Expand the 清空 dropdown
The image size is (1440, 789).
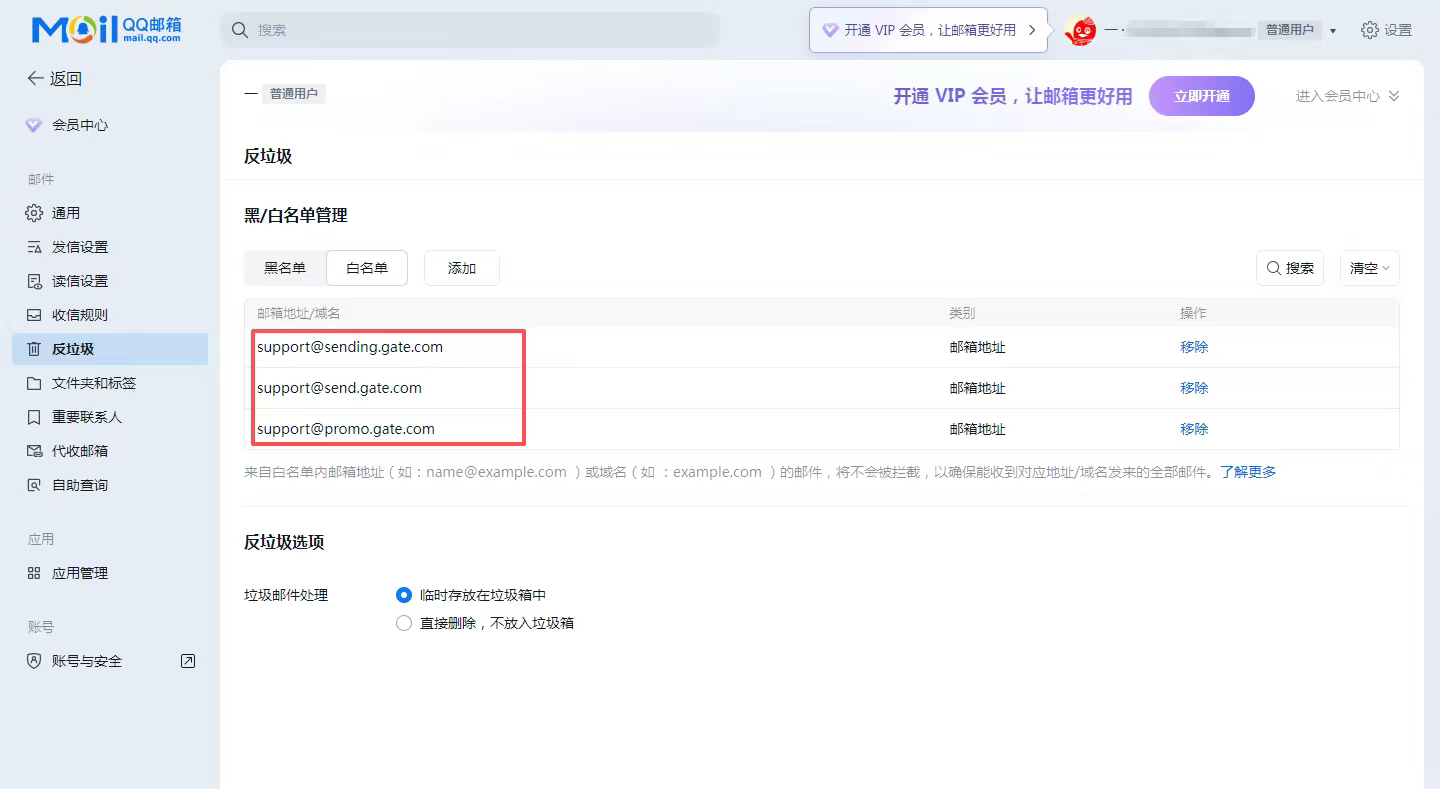(x=1369, y=268)
